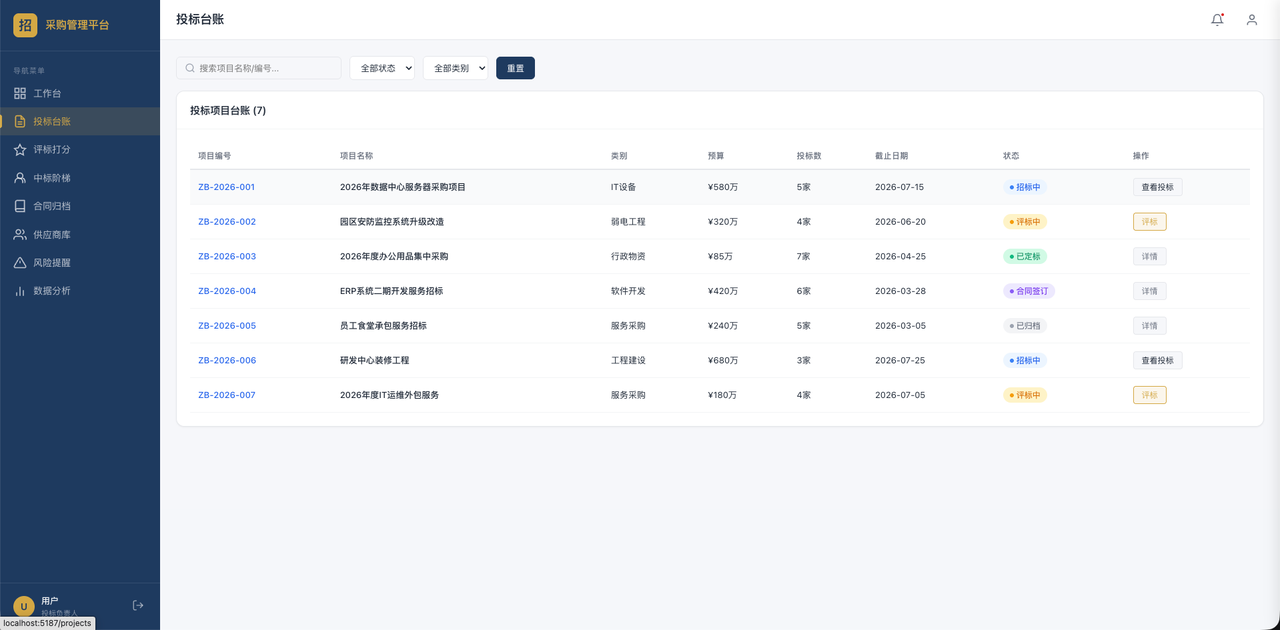
Task: Click the 数据分析 bar chart icon
Action: pos(20,291)
